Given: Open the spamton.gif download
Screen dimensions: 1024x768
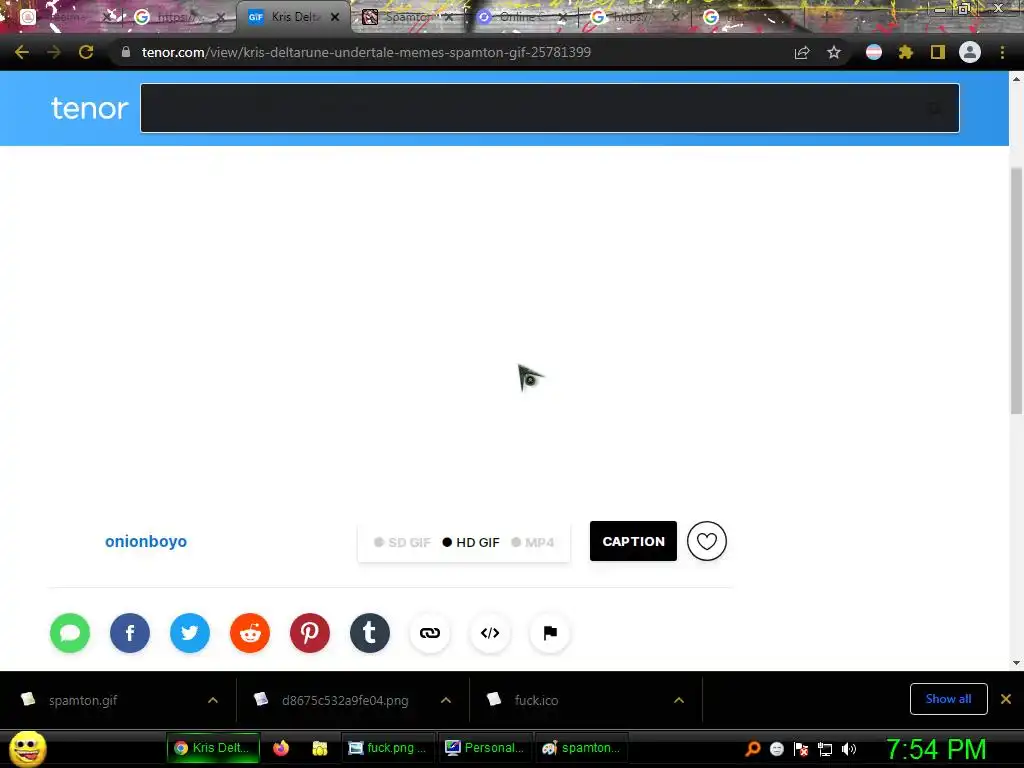Looking at the screenshot, I should point(83,700).
